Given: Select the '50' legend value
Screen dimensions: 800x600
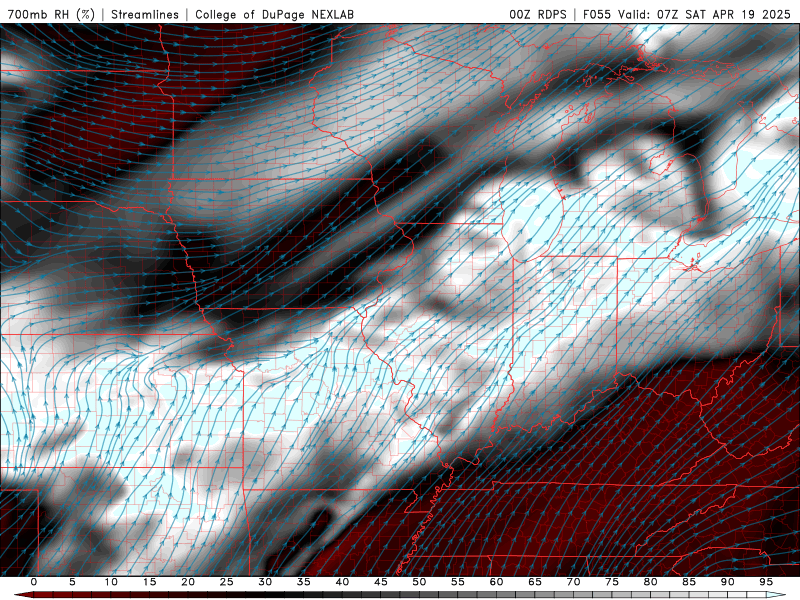Looking at the screenshot, I should click(x=419, y=582).
